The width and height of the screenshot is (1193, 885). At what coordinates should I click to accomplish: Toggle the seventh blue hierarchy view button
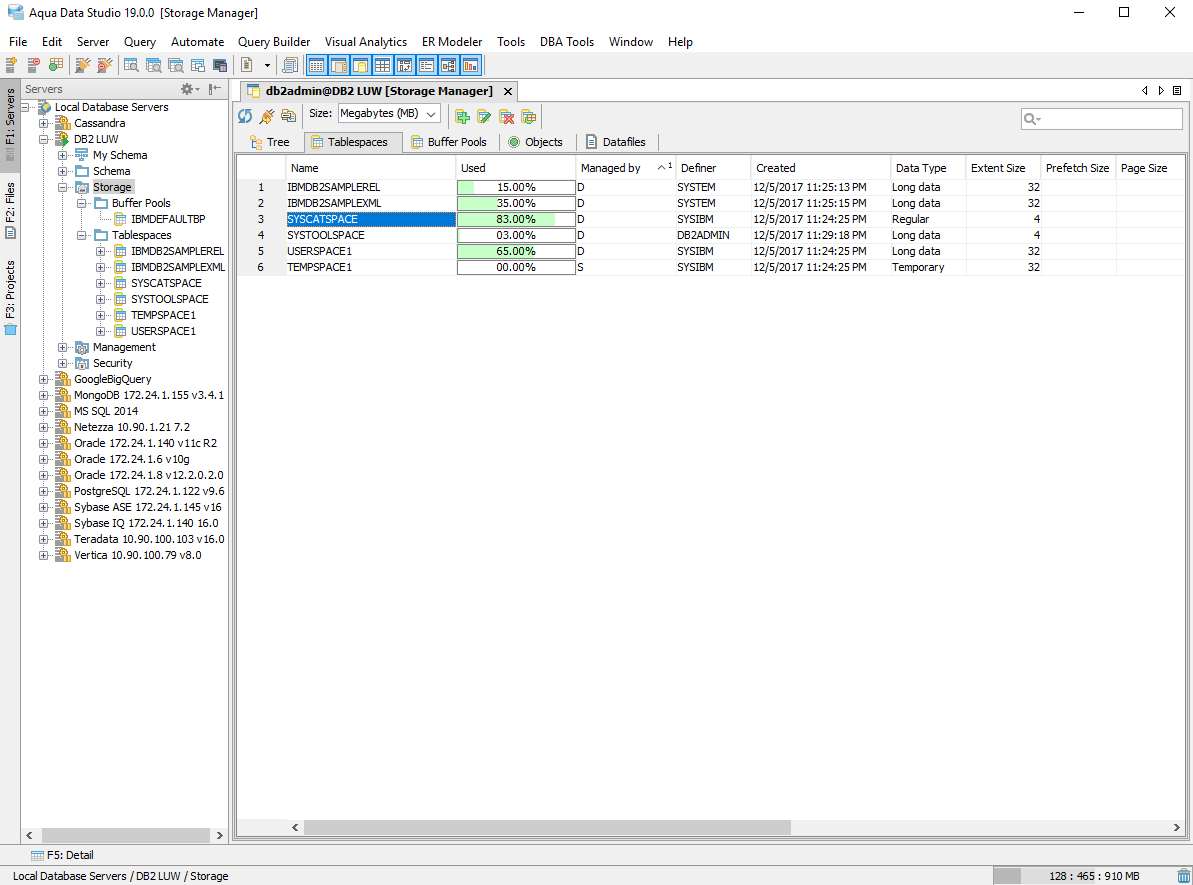point(449,65)
